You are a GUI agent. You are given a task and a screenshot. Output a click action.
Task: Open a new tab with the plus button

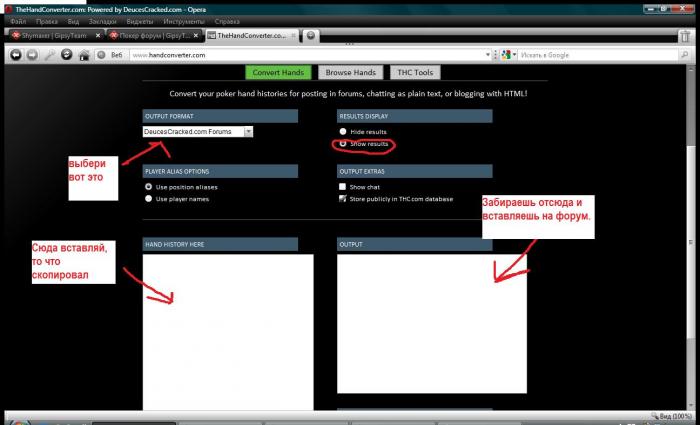(x=311, y=36)
